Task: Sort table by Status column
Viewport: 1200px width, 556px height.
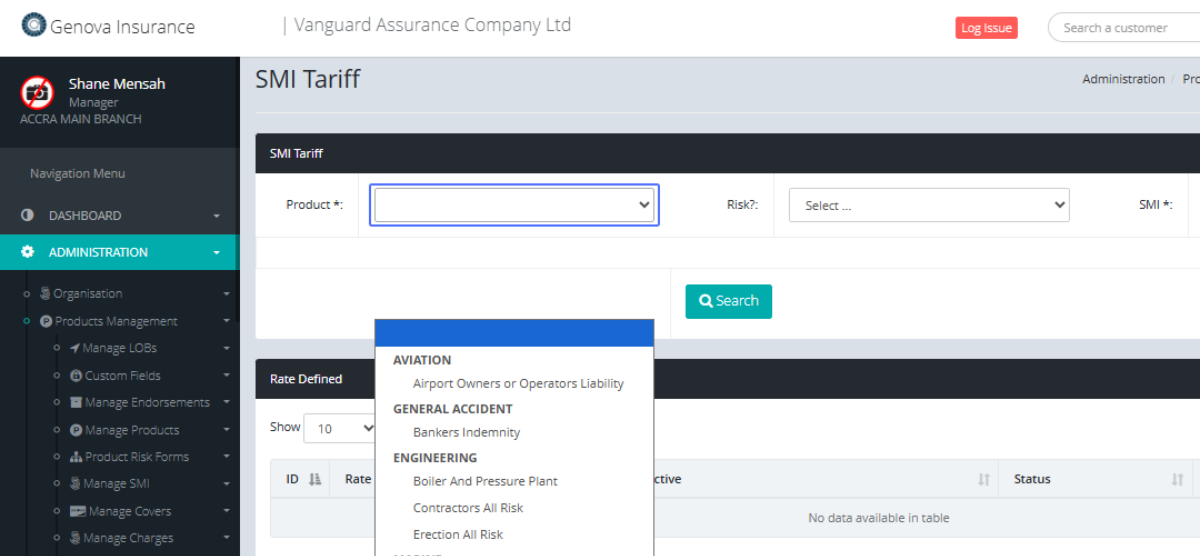Action: point(1177,480)
